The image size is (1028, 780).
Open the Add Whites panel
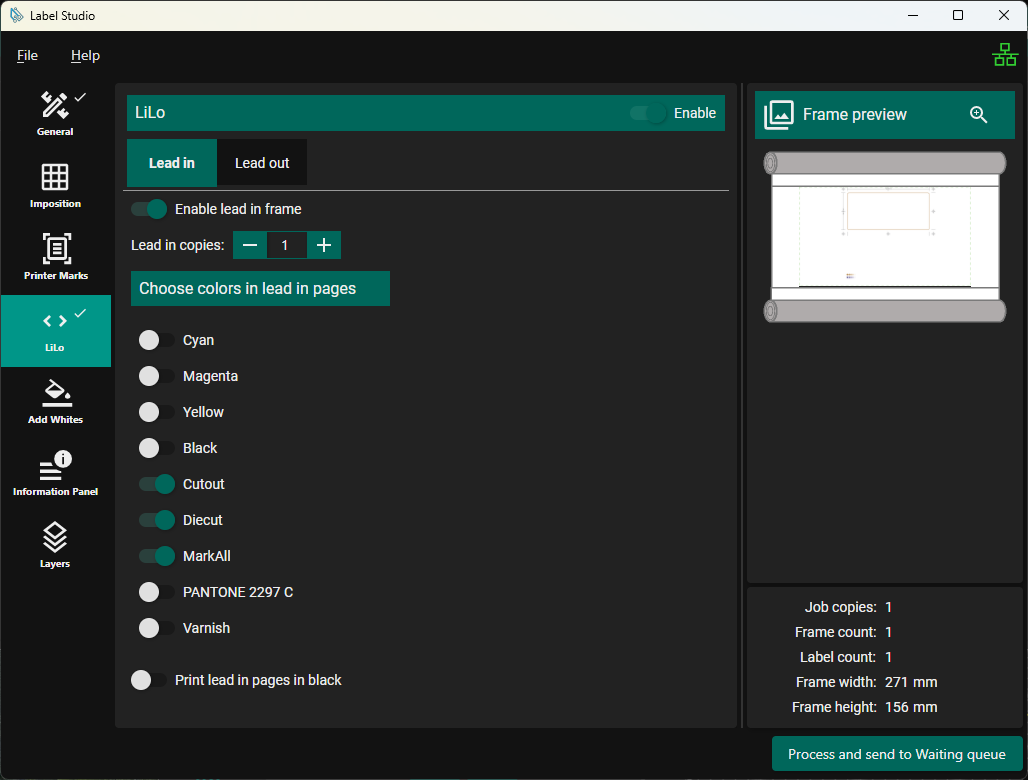point(55,402)
